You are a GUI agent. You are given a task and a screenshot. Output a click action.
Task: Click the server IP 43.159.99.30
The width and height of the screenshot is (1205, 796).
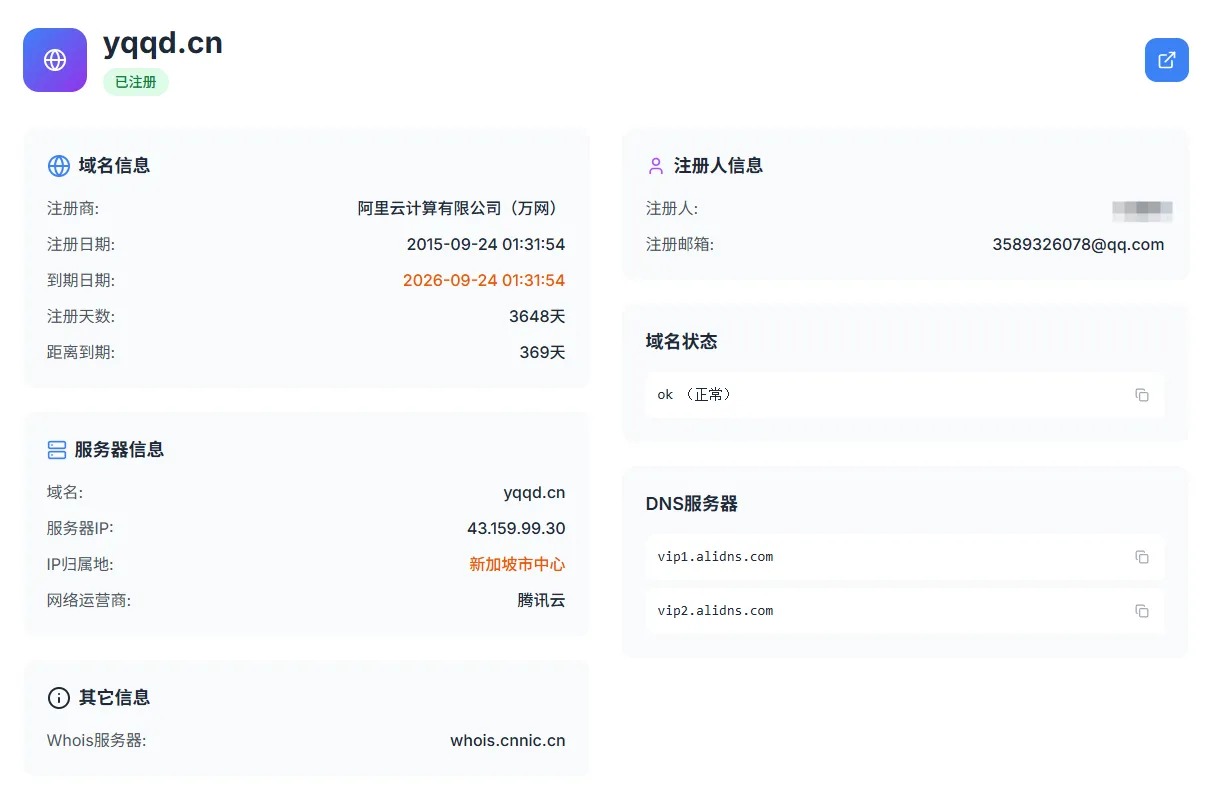[x=516, y=529]
